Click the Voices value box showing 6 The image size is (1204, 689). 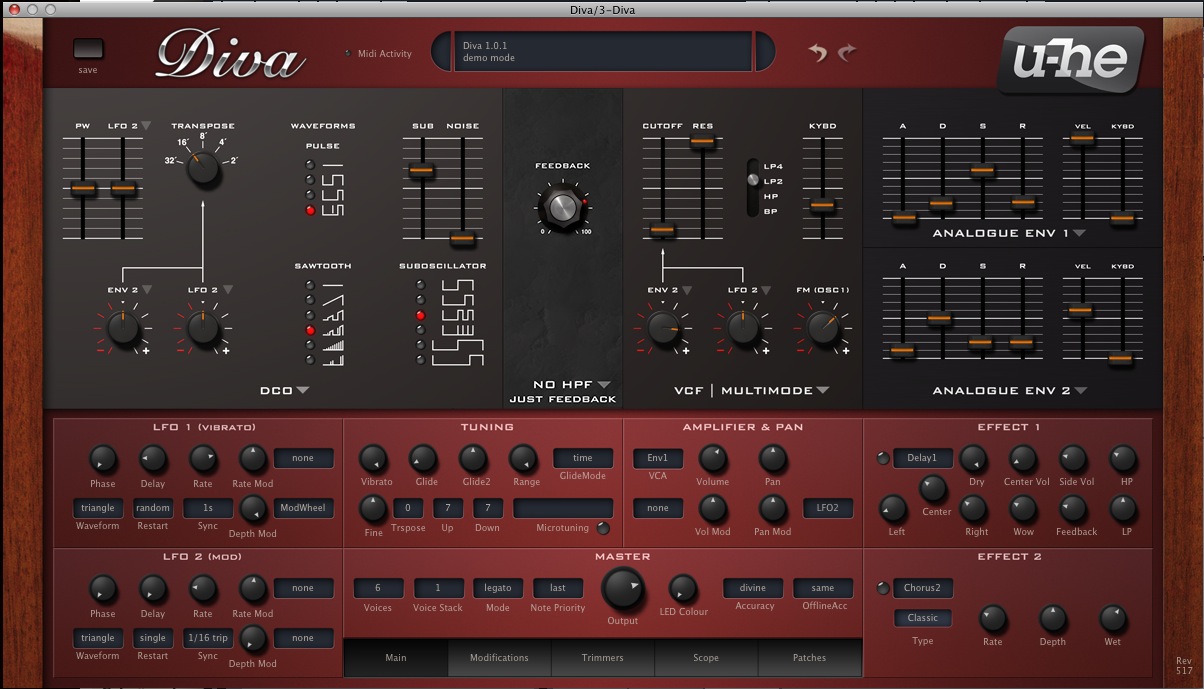point(378,588)
